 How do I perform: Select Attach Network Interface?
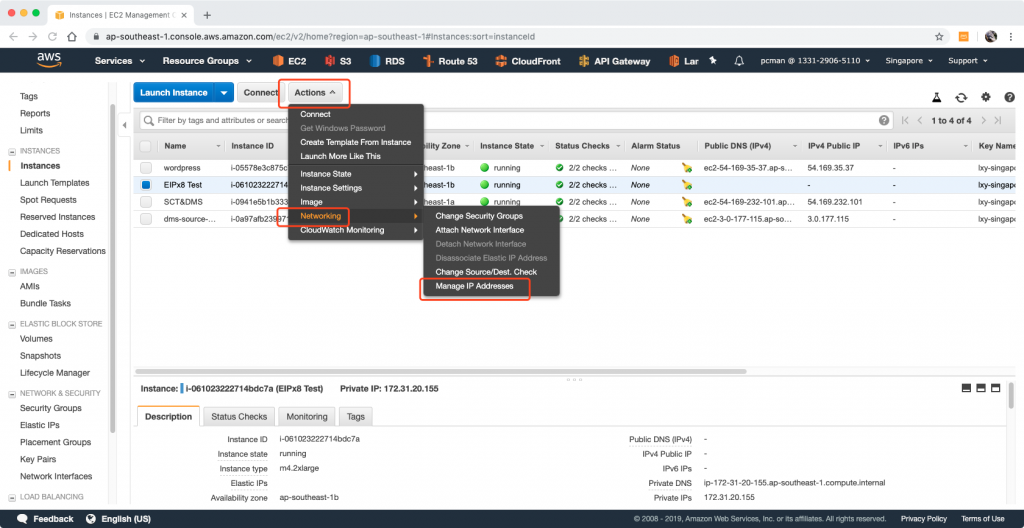479,230
